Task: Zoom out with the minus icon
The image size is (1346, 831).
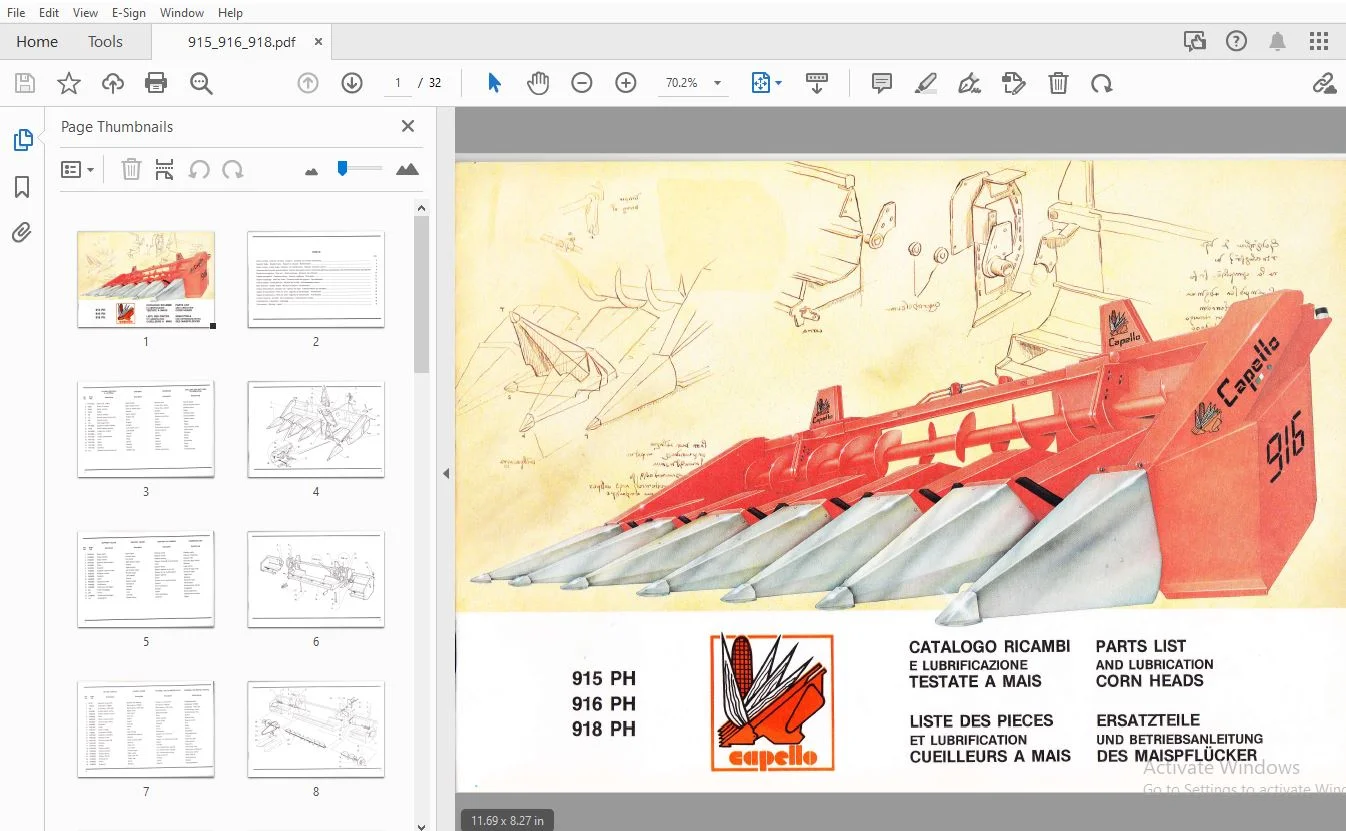Action: pos(582,83)
